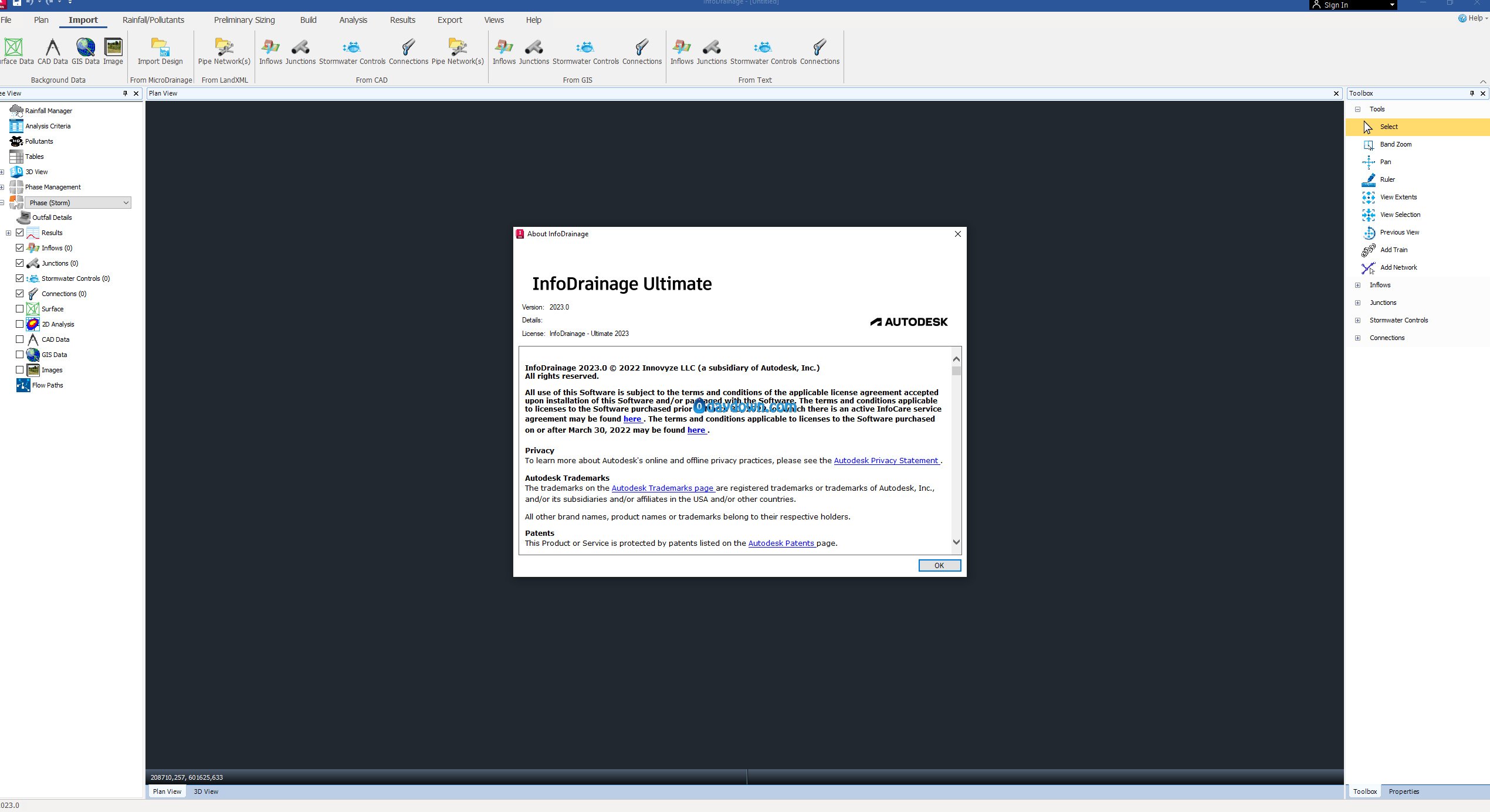
Task: Switch to the 3D View bottom tab
Action: pyautogui.click(x=206, y=791)
